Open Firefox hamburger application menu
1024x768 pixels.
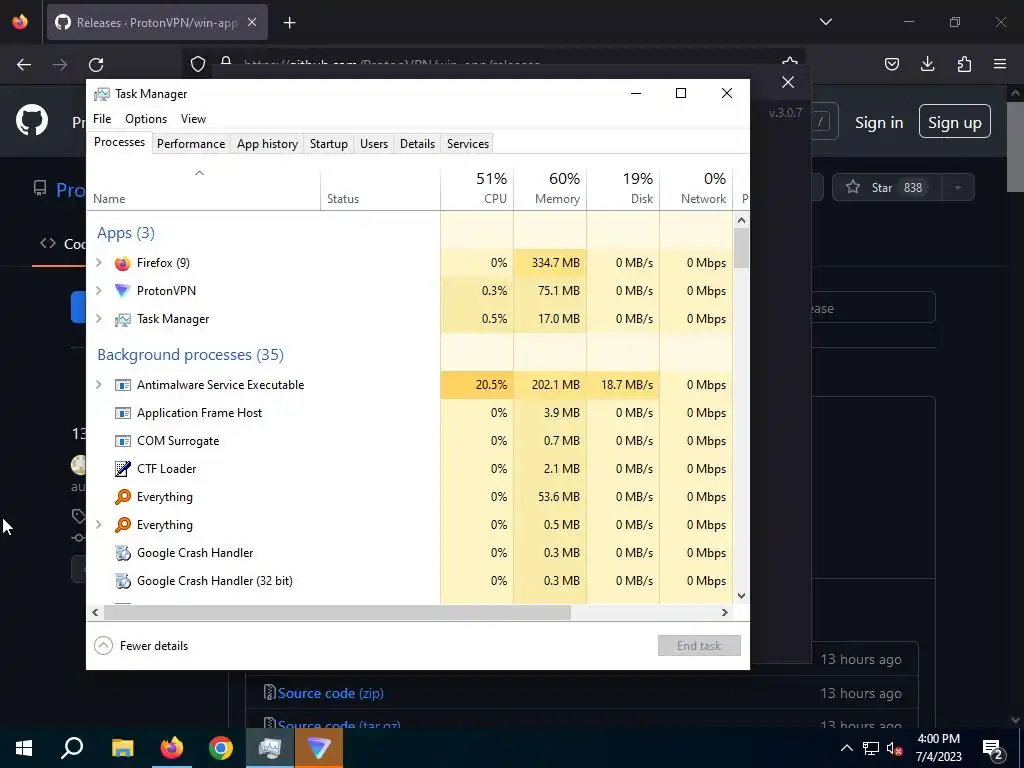pos(1000,64)
